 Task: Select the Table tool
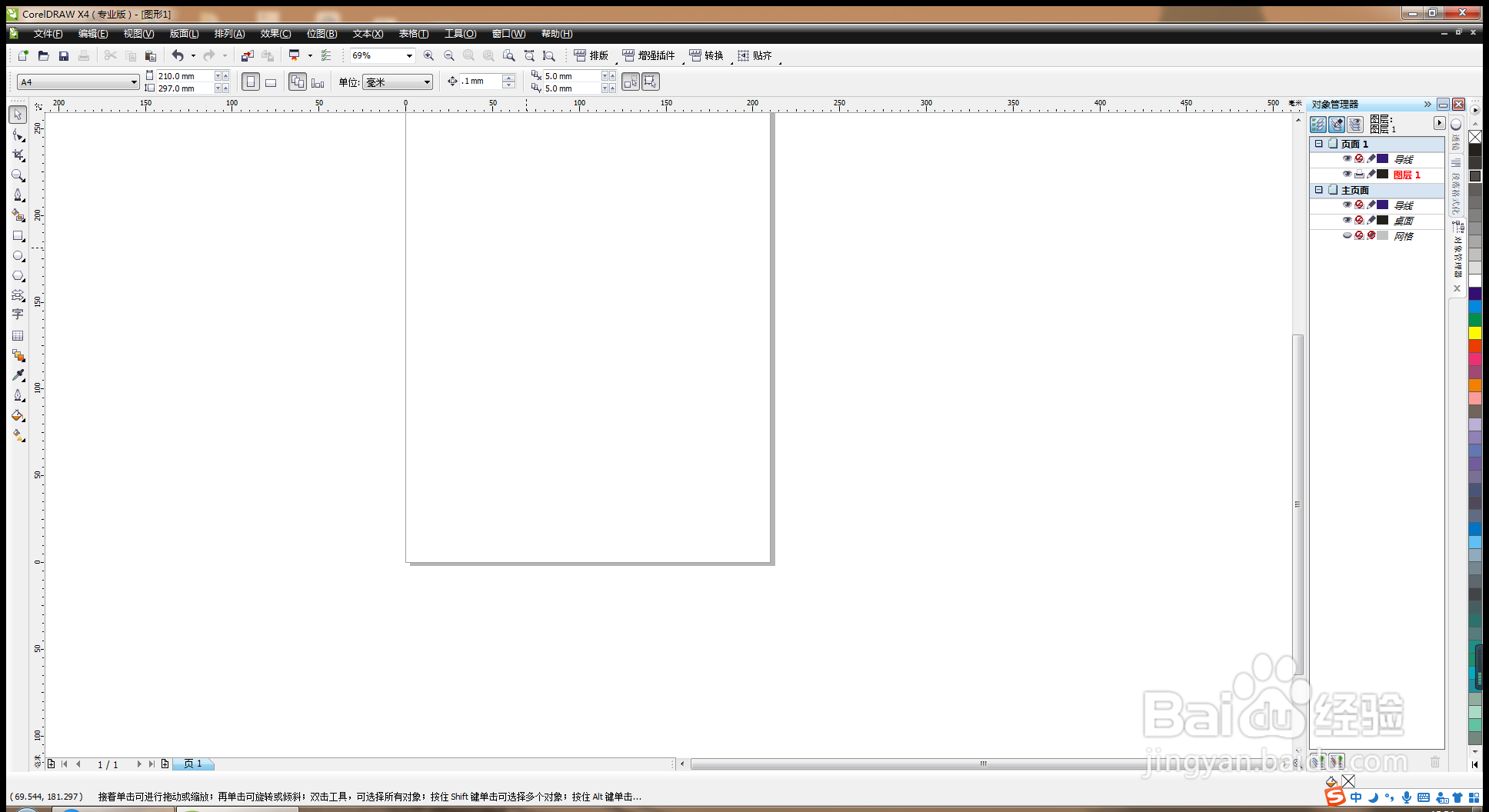(x=18, y=335)
